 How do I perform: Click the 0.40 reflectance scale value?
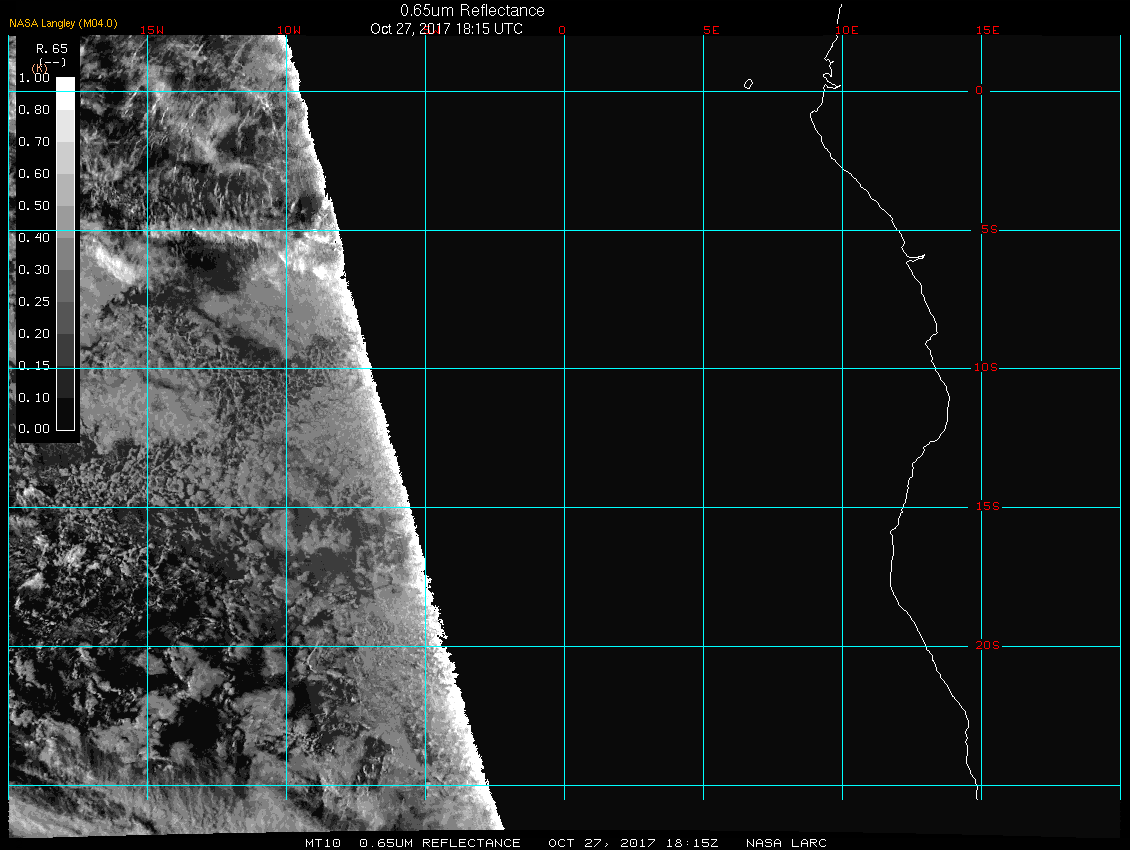[34, 238]
